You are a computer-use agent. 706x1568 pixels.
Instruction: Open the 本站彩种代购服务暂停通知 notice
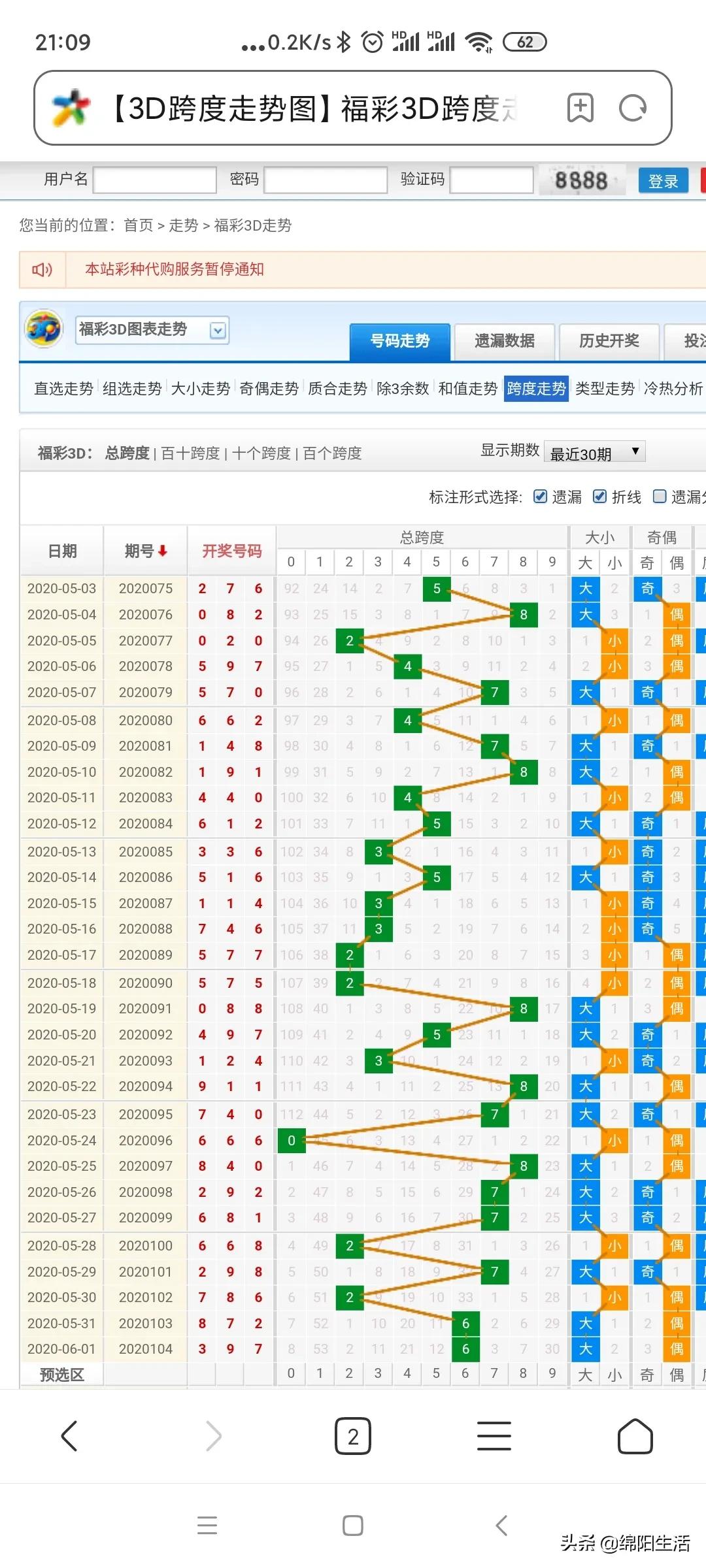pyautogui.click(x=175, y=269)
